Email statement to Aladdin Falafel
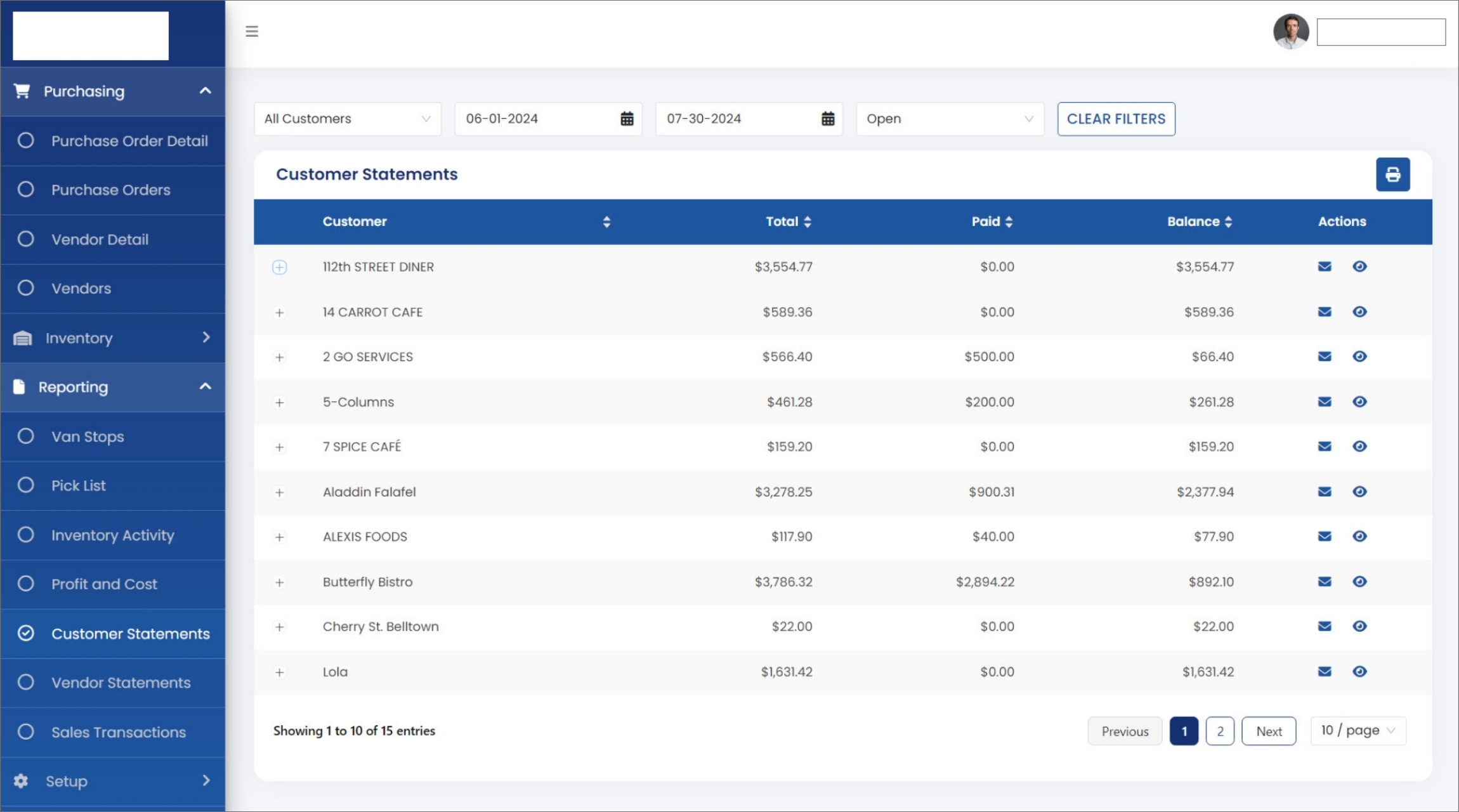 (x=1325, y=492)
